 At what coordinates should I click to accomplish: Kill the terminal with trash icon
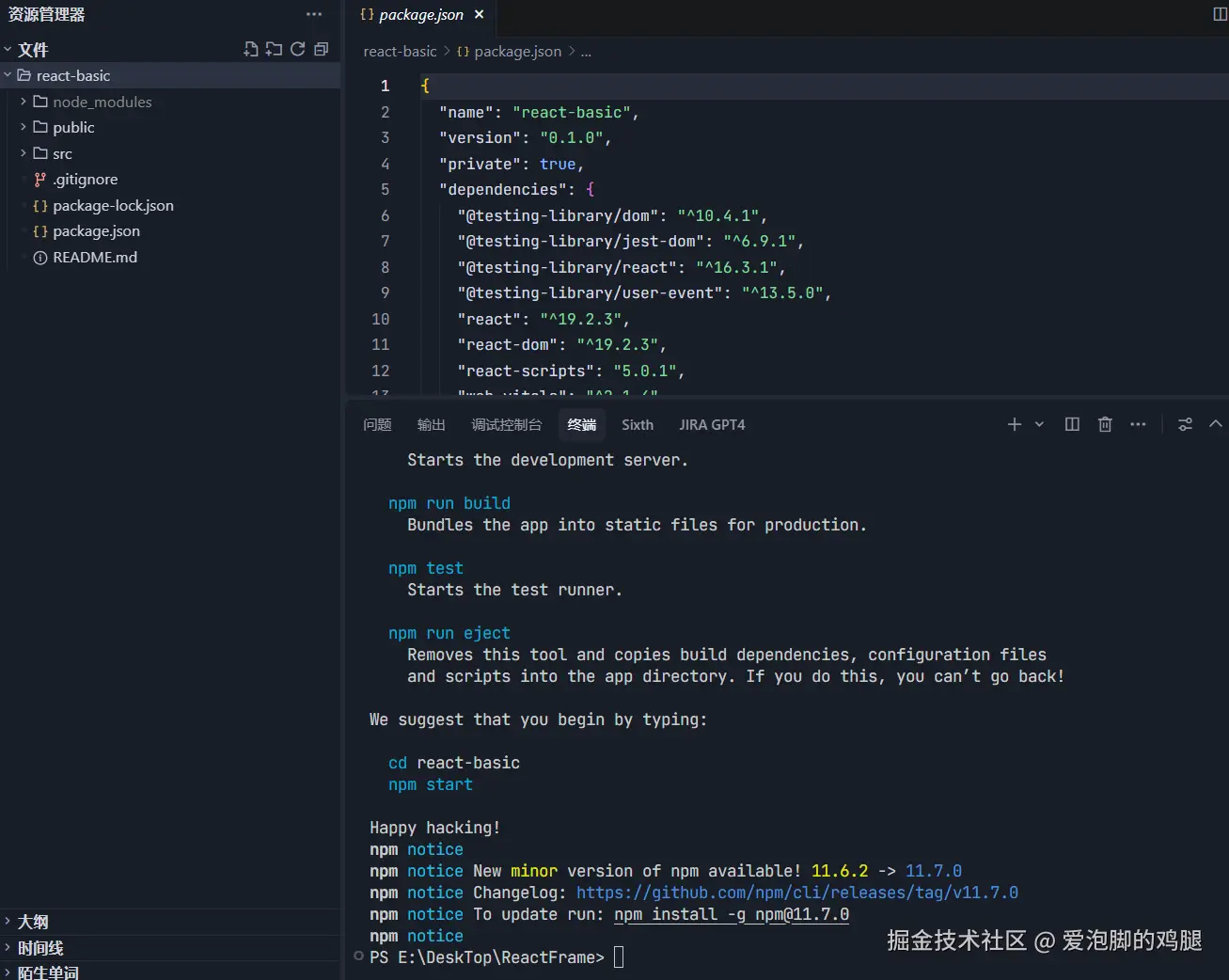(1105, 424)
